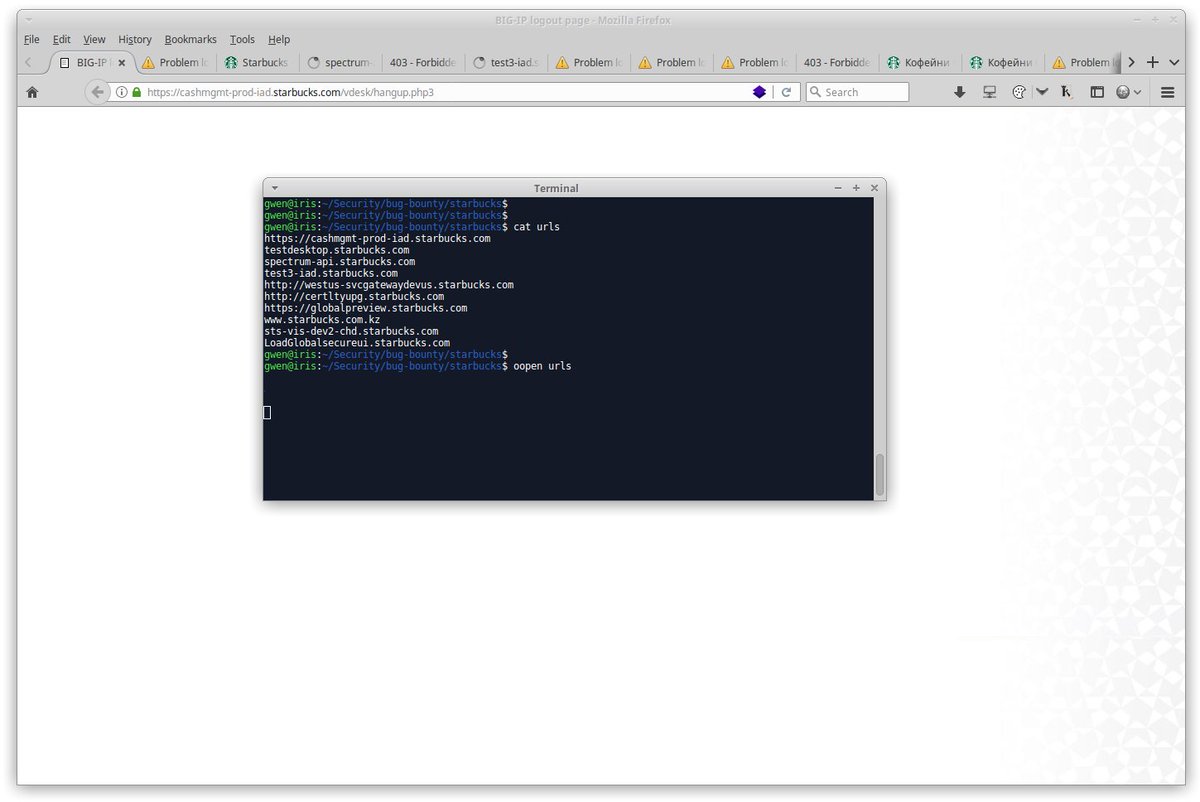Click www.starbucks.com.kz in terminal

coord(322,320)
